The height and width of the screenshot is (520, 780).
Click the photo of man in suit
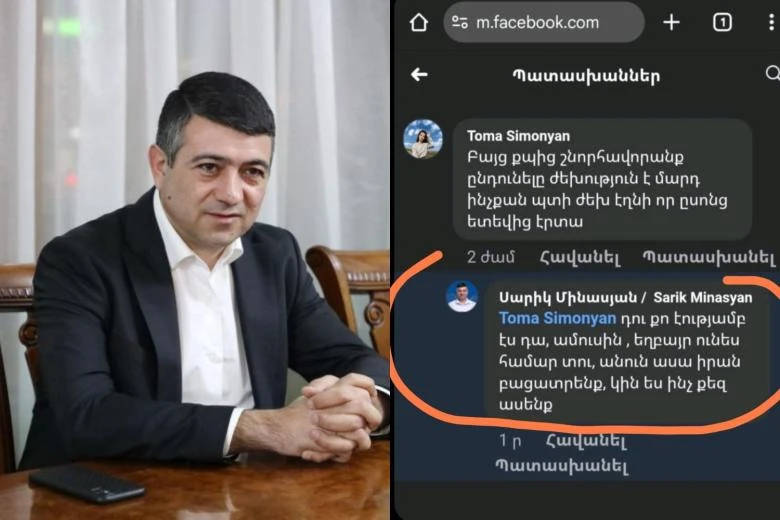pyautogui.click(x=195, y=260)
